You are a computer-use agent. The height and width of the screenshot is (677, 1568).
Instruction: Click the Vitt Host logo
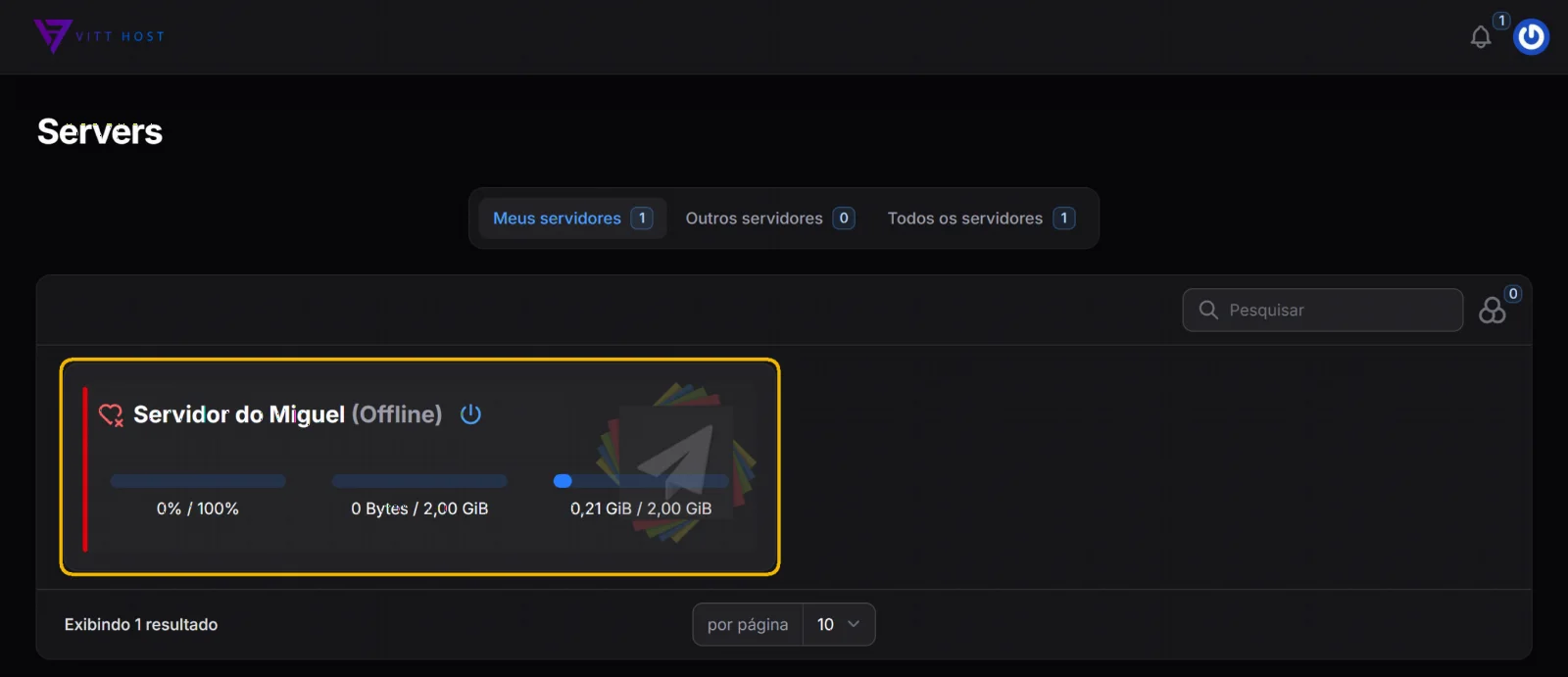(x=99, y=36)
